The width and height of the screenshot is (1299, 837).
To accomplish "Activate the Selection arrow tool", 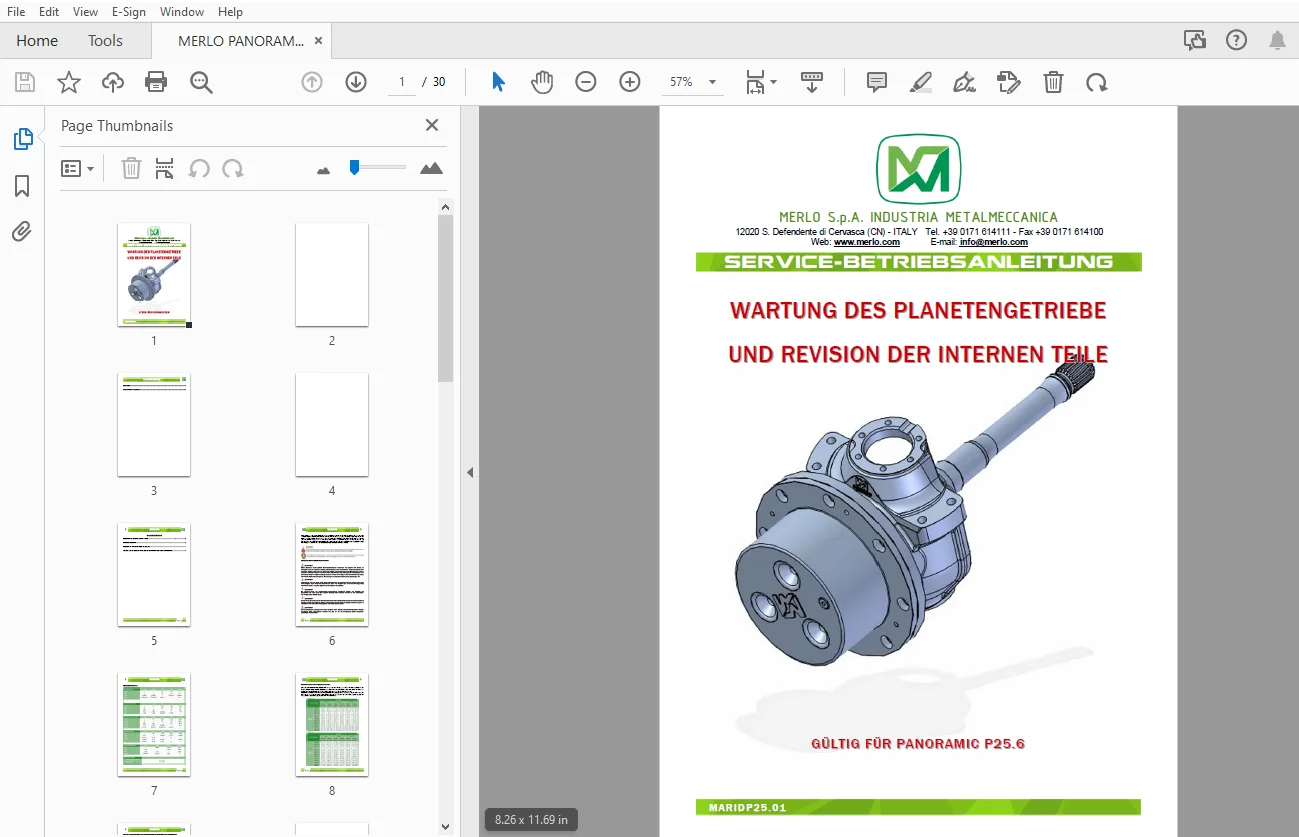I will pyautogui.click(x=498, y=82).
